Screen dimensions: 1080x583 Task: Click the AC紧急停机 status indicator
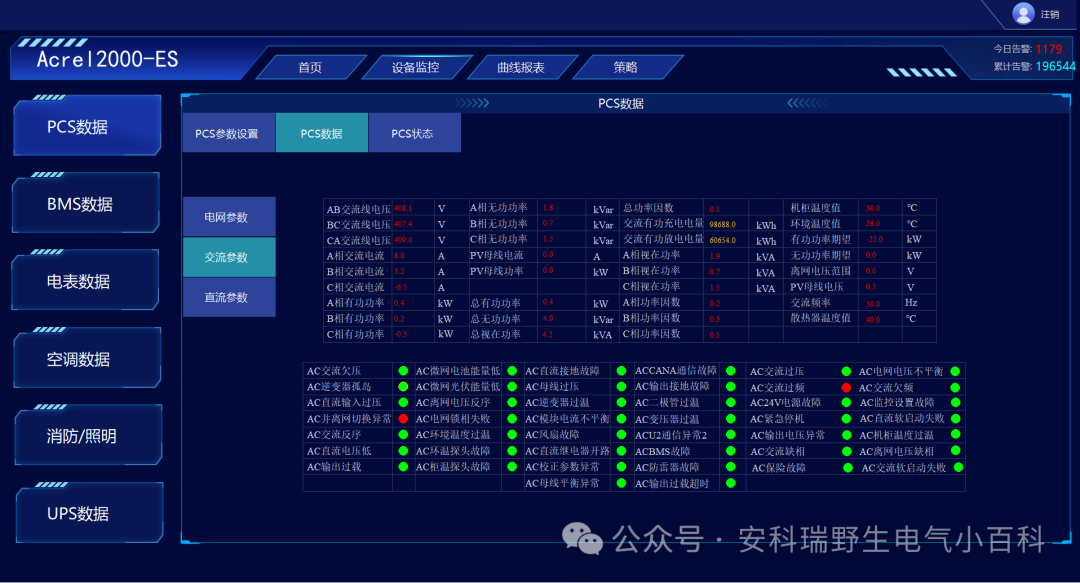[x=846, y=418]
